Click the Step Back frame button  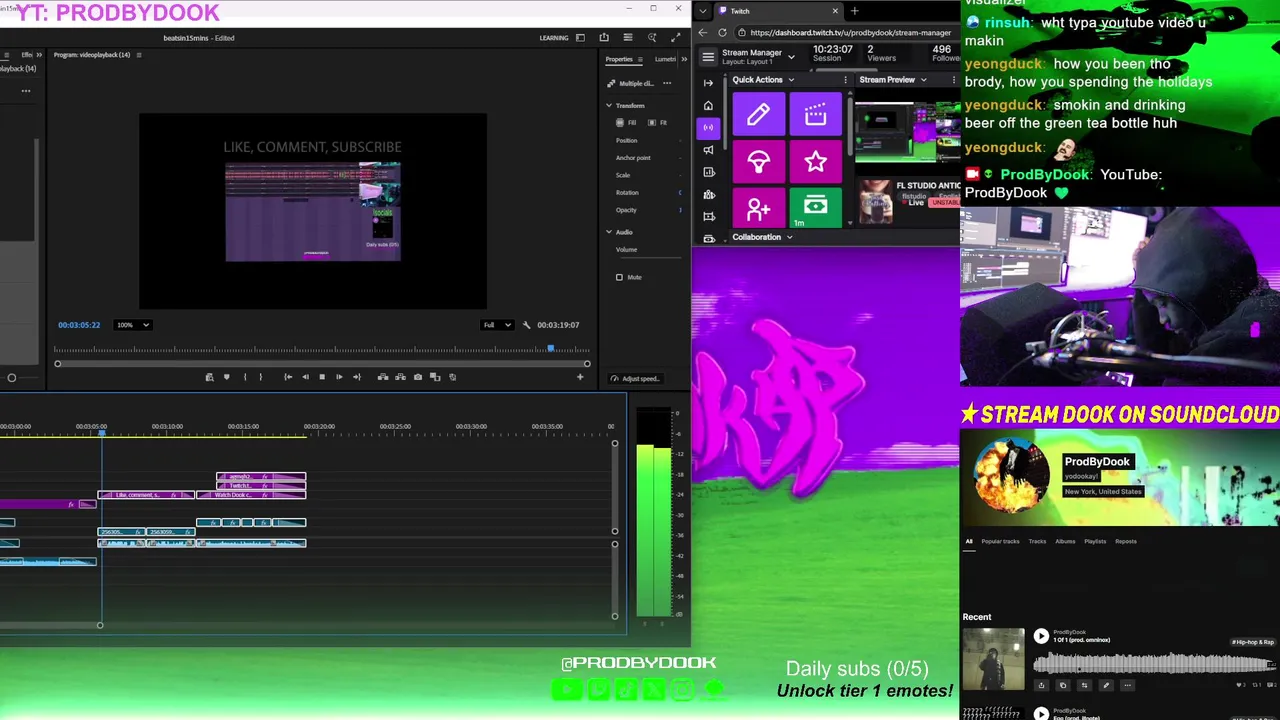tap(305, 377)
